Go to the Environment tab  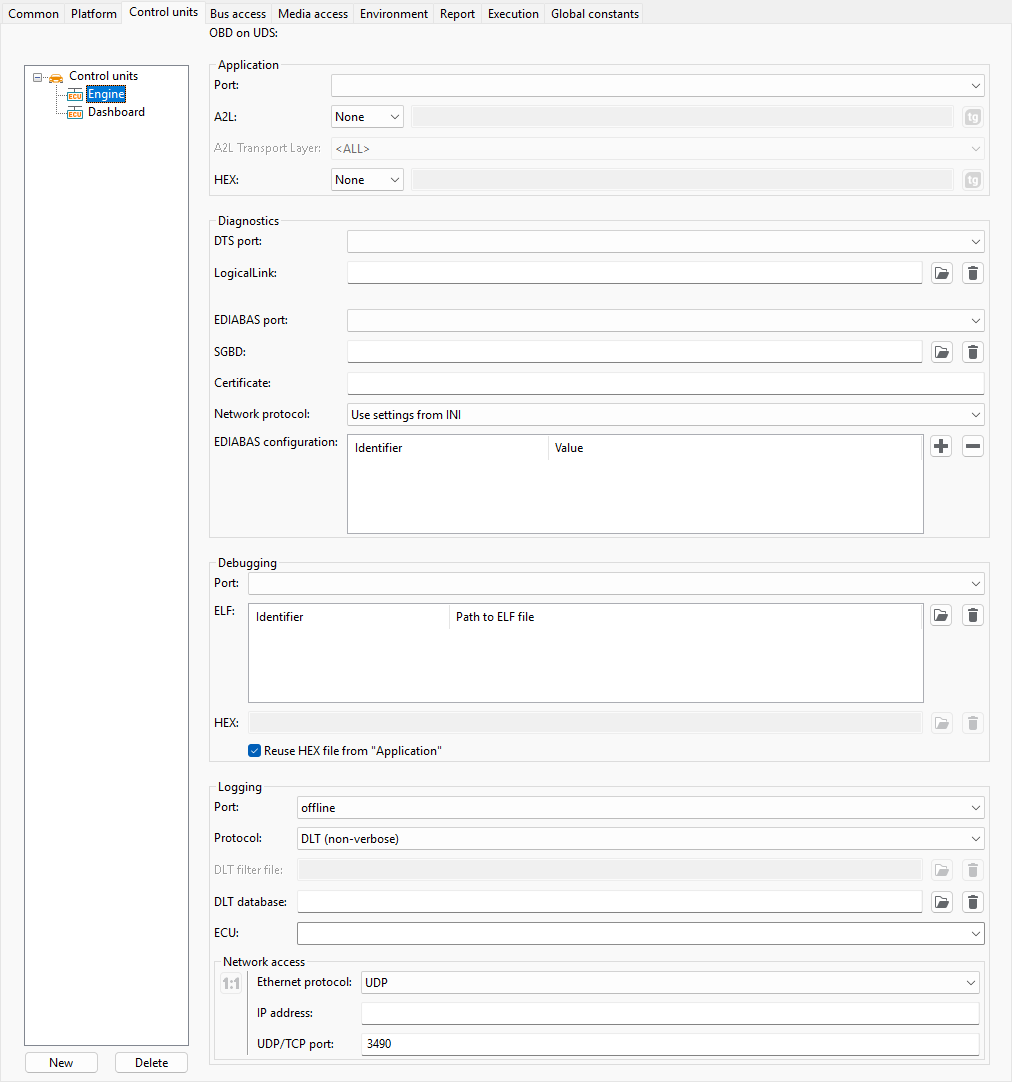pyautogui.click(x=394, y=14)
